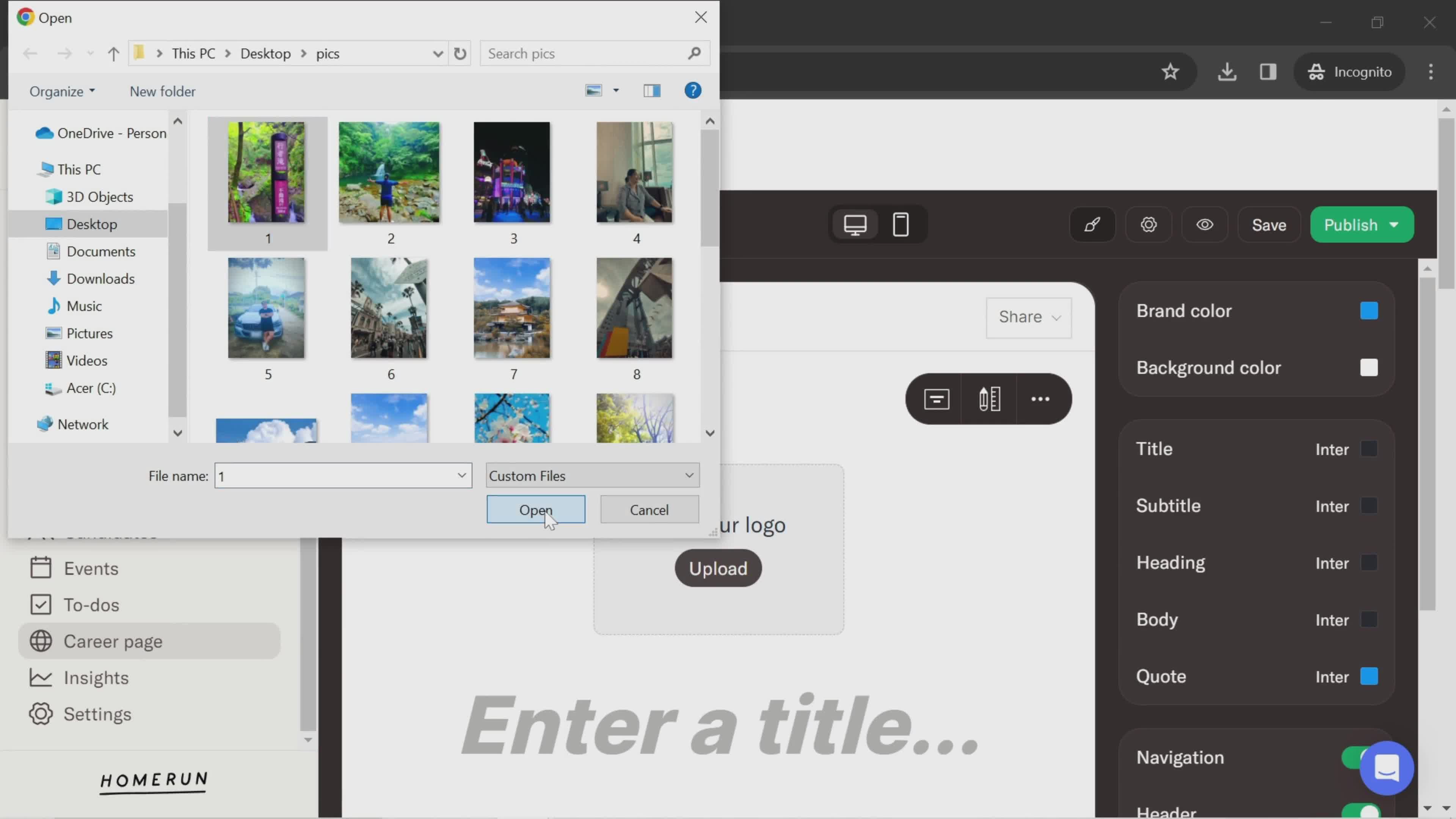
Task: Open Chrome downloads icon
Action: (1227, 72)
